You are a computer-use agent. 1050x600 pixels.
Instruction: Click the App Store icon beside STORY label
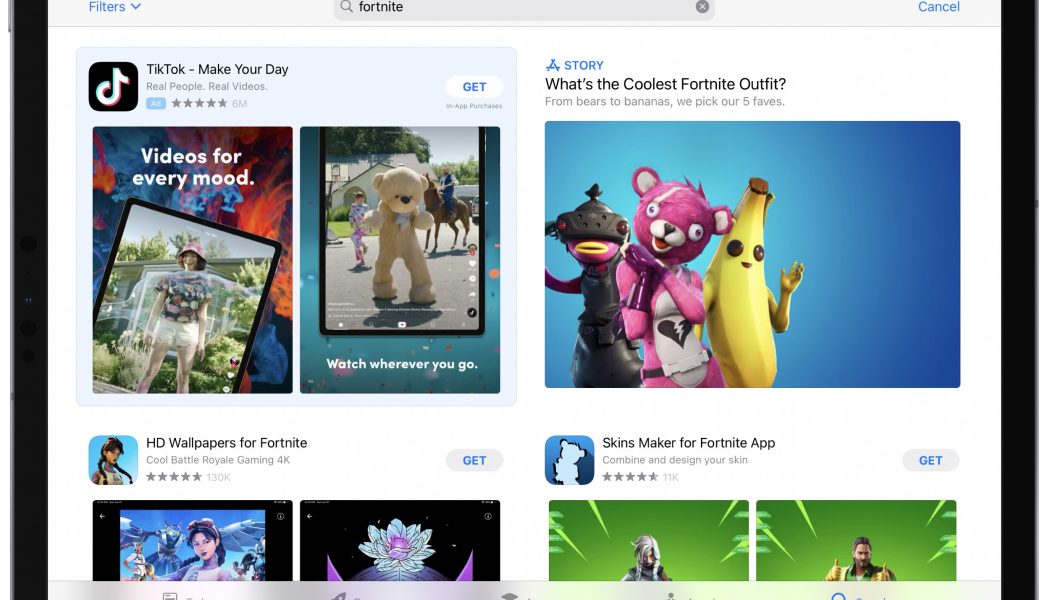coord(552,66)
